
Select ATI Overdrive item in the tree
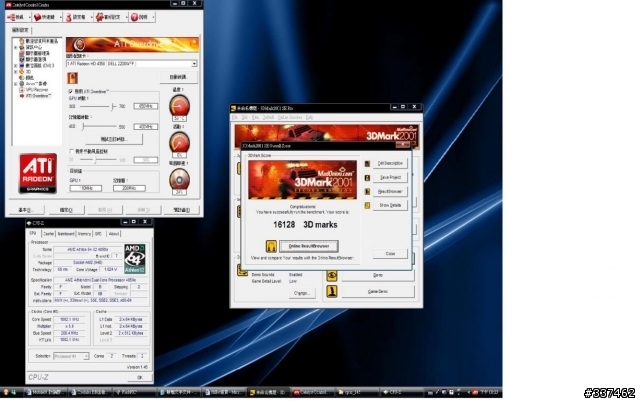(x=38, y=96)
